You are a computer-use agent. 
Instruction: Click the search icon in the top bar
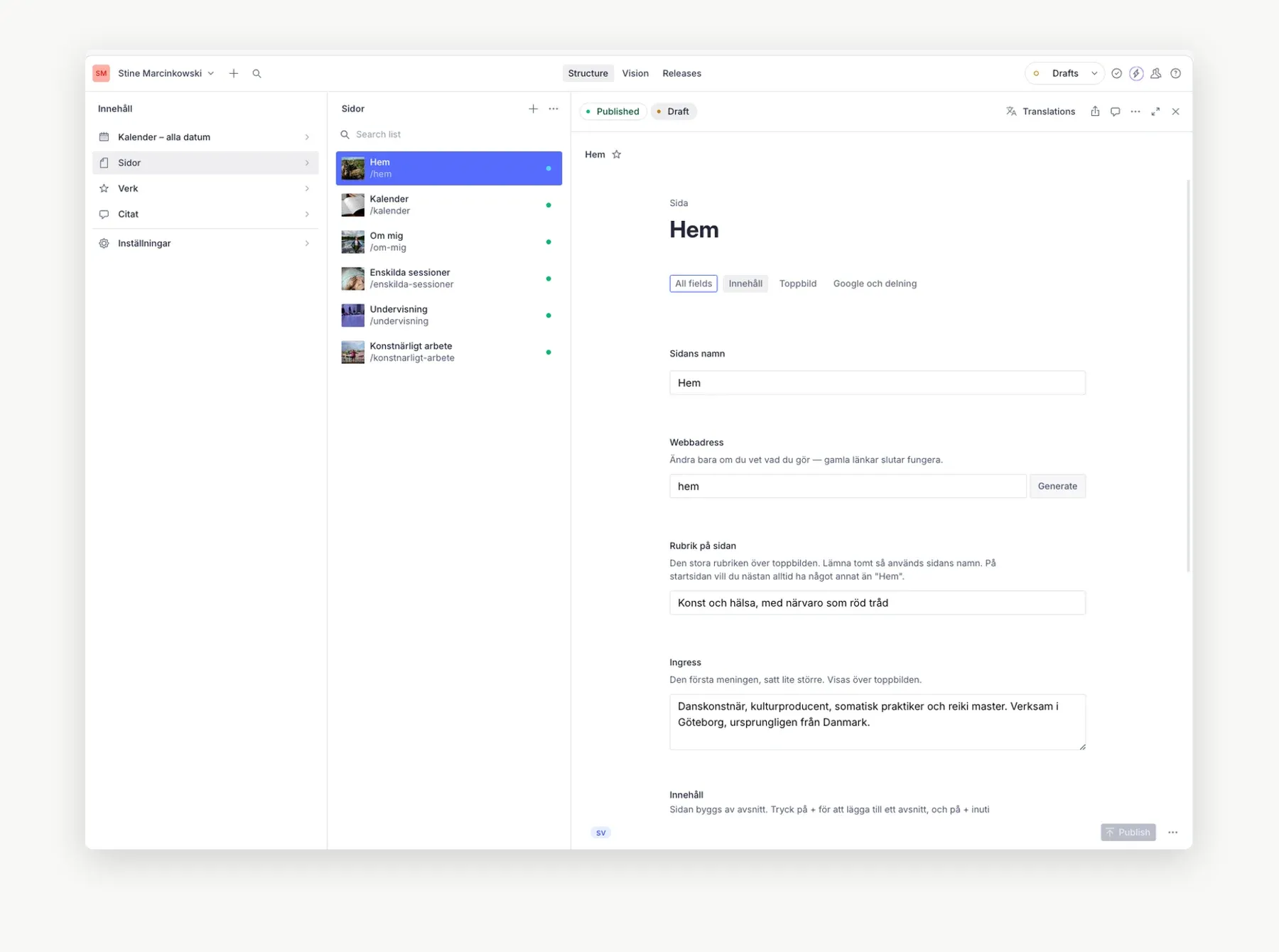coord(257,73)
